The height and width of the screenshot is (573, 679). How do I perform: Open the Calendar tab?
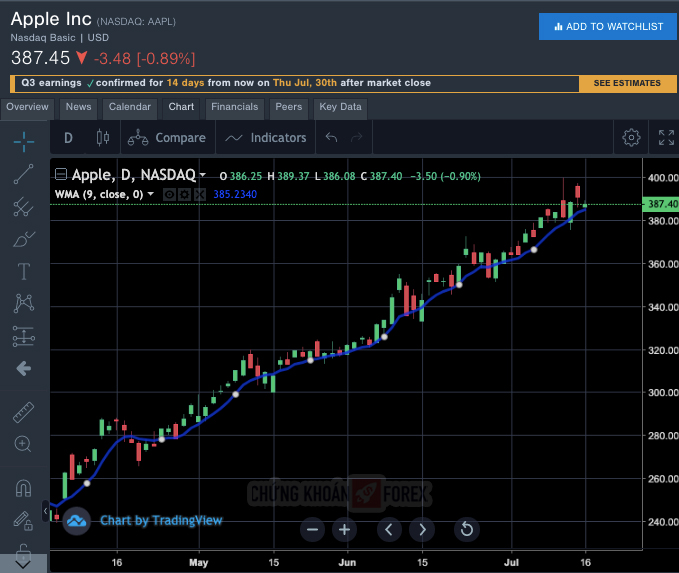(x=129, y=107)
